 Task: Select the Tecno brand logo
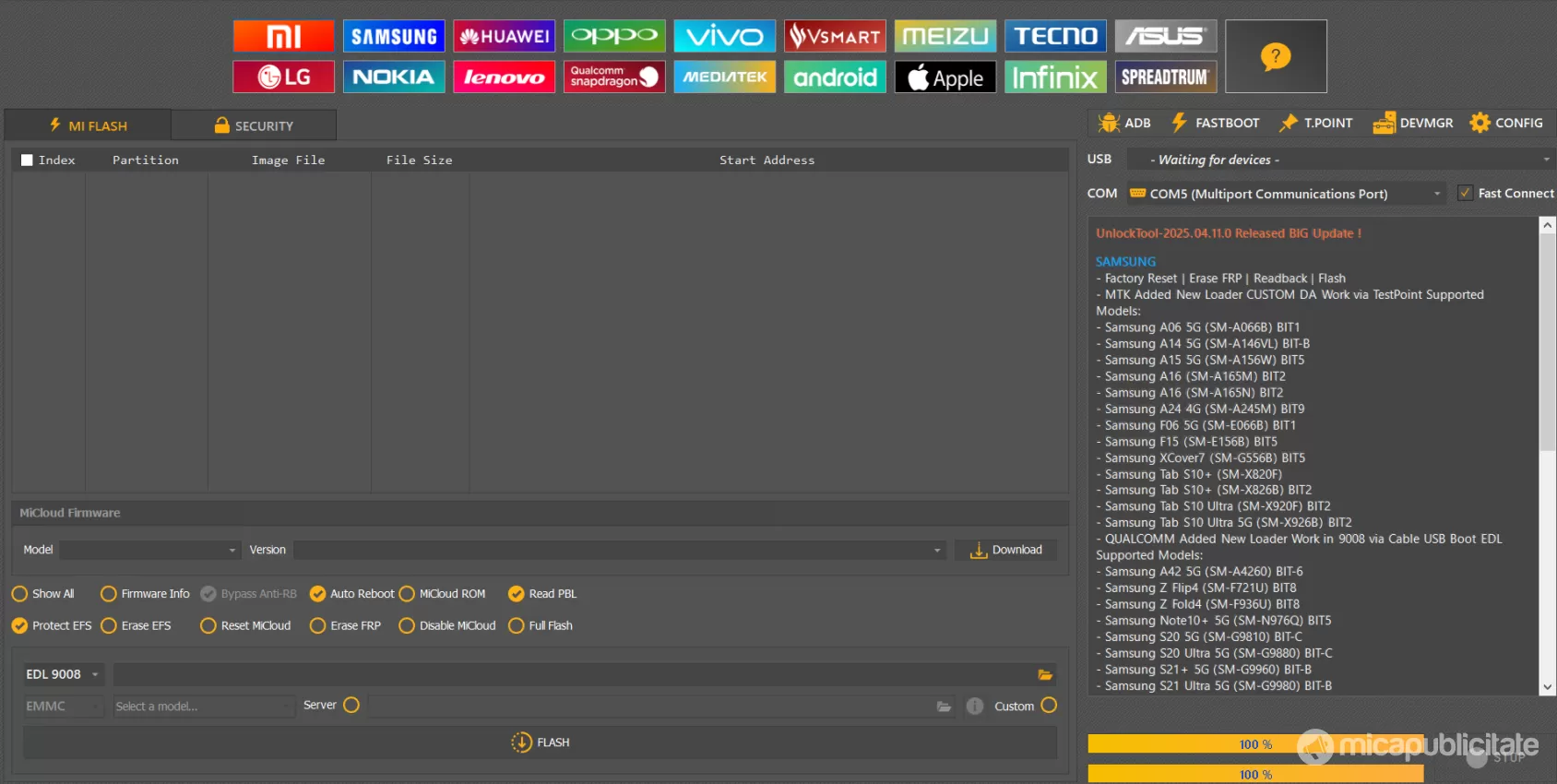click(x=1055, y=36)
